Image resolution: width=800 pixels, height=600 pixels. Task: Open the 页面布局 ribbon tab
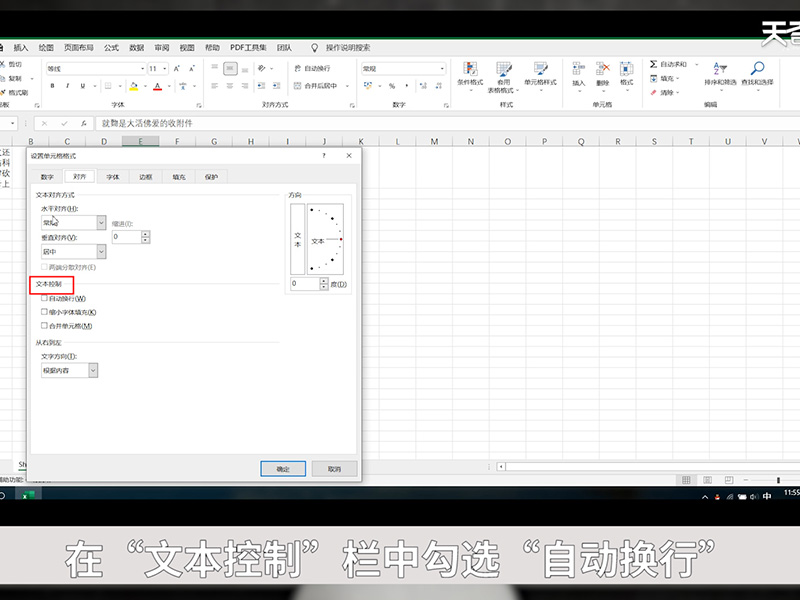click(79, 47)
